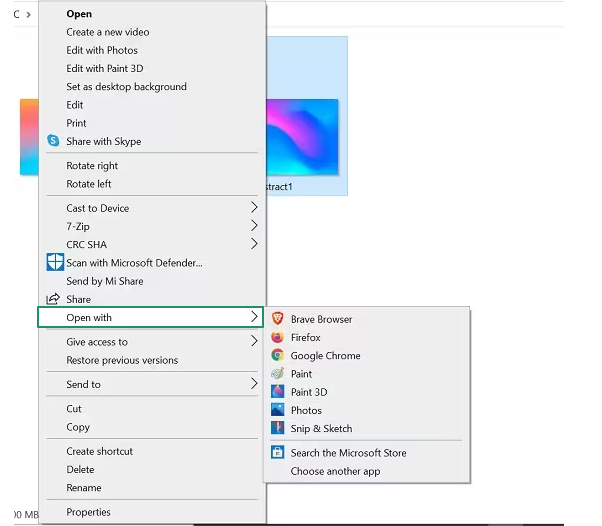Click the Snip & Sketch icon
Image resolution: width=602 pixels, height=526 pixels.
coord(278,428)
